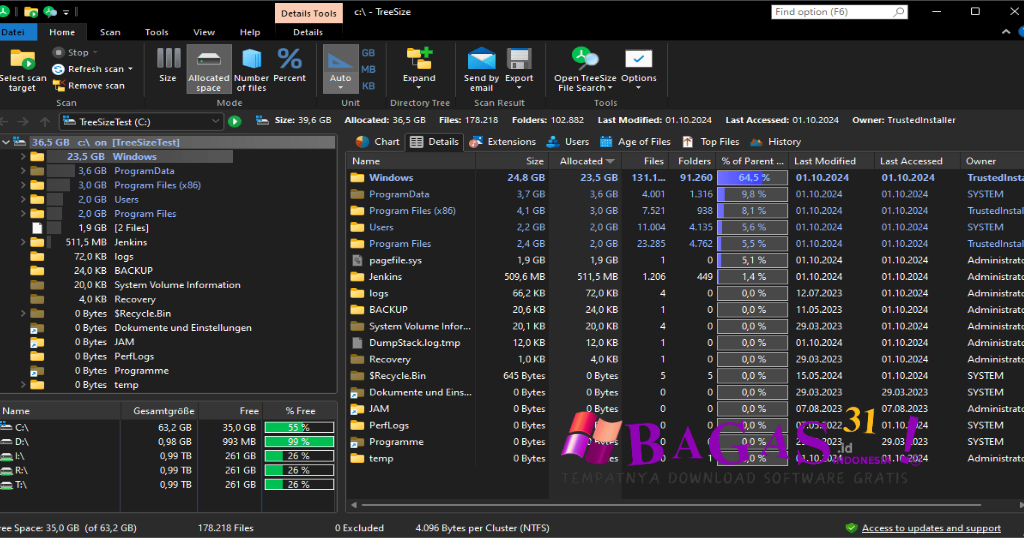Expand the temp folder tree node

(23, 385)
